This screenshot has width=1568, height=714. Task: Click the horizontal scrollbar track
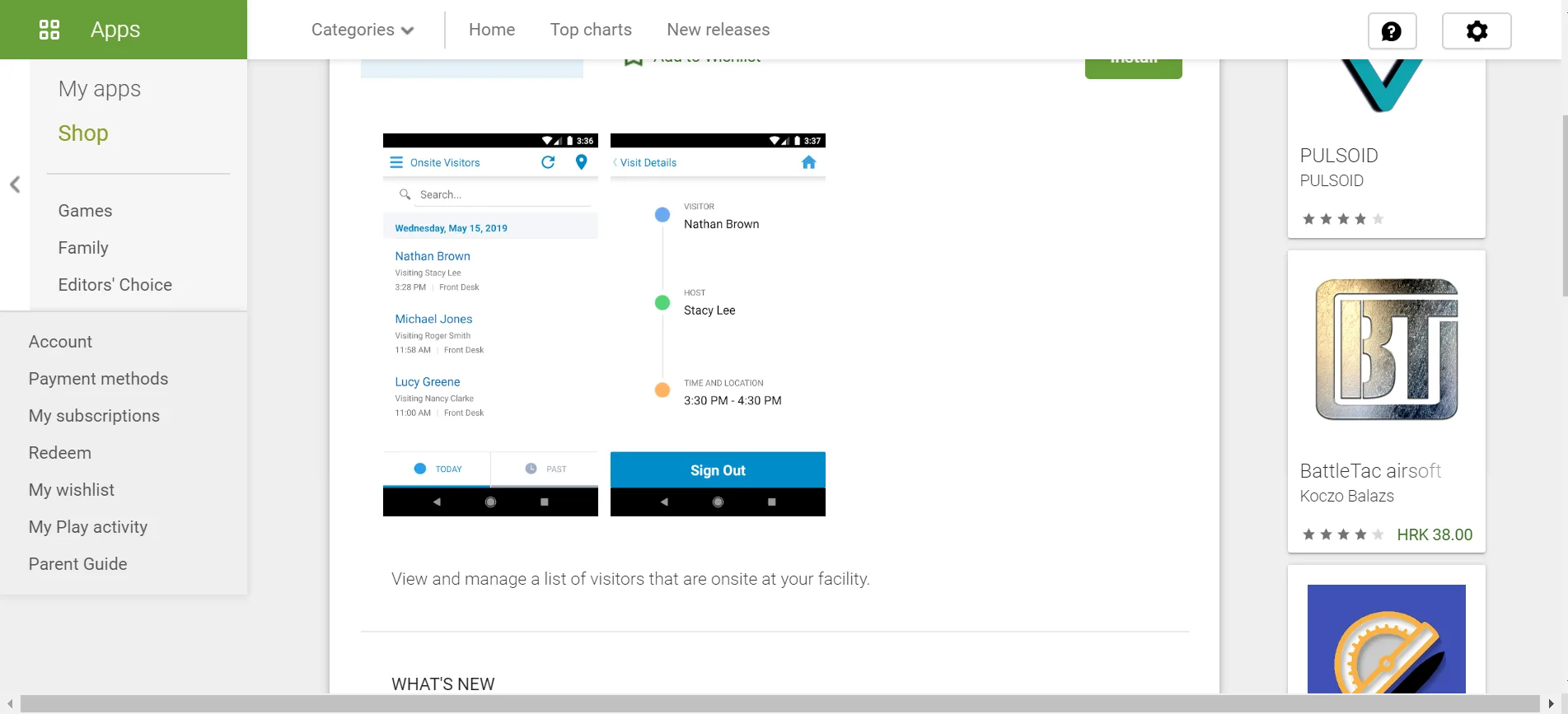pos(780,704)
